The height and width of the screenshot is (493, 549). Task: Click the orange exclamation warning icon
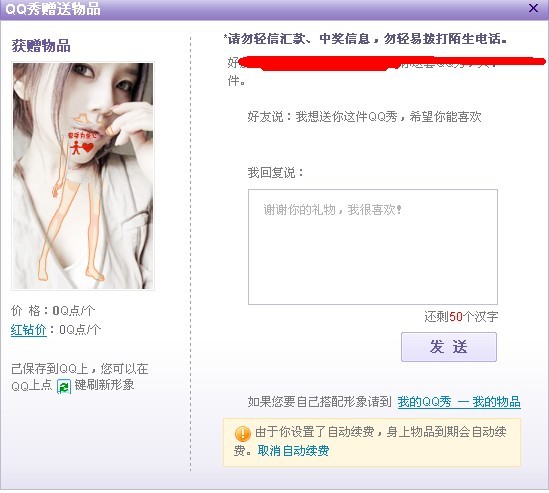pyautogui.click(x=242, y=434)
